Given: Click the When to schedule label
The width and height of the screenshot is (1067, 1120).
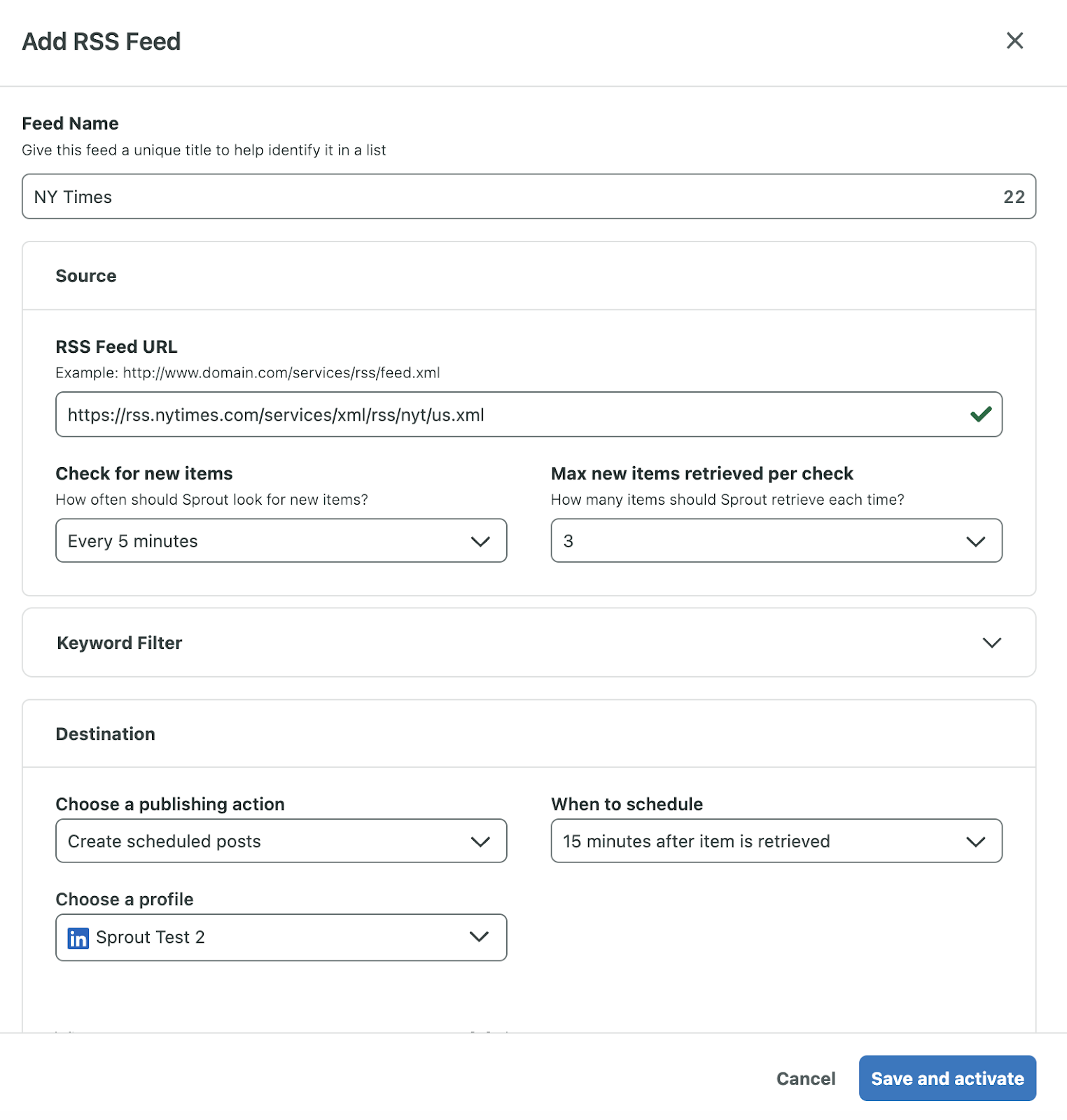Looking at the screenshot, I should [627, 804].
